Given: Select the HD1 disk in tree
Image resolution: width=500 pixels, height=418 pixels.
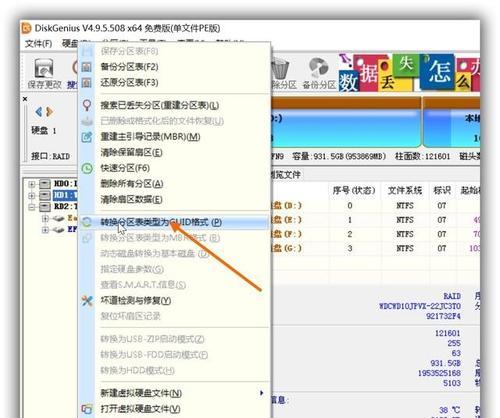Looking at the screenshot, I should pos(65,195).
